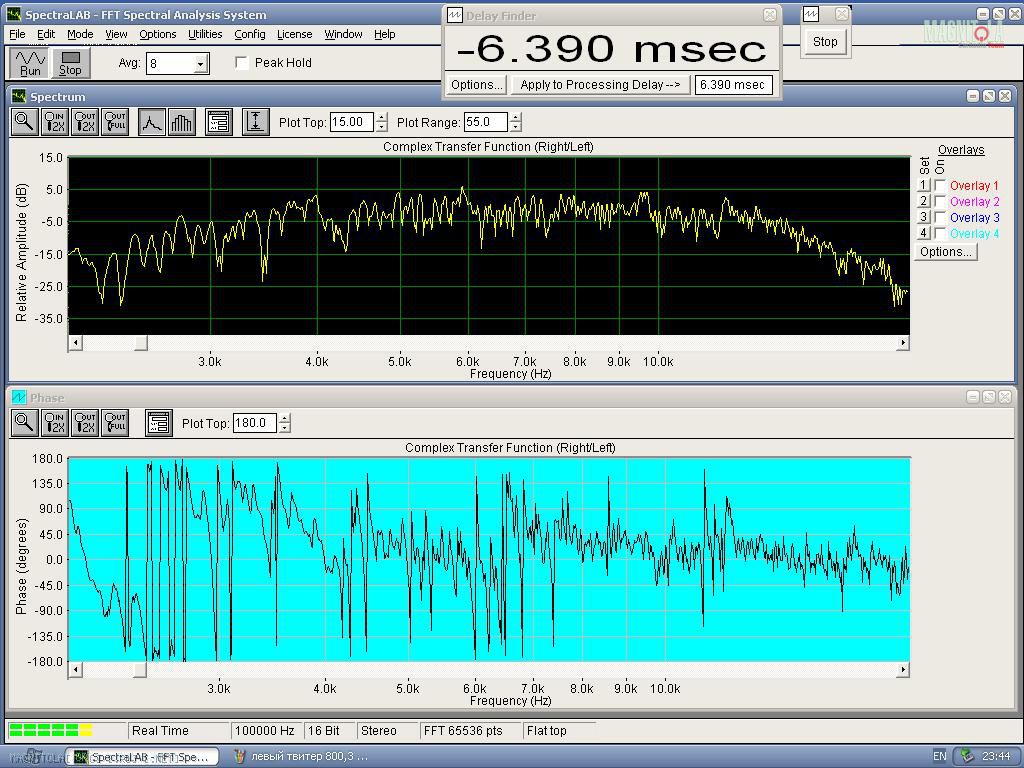Open the File menu
This screenshot has height=768, width=1024.
[17, 34]
